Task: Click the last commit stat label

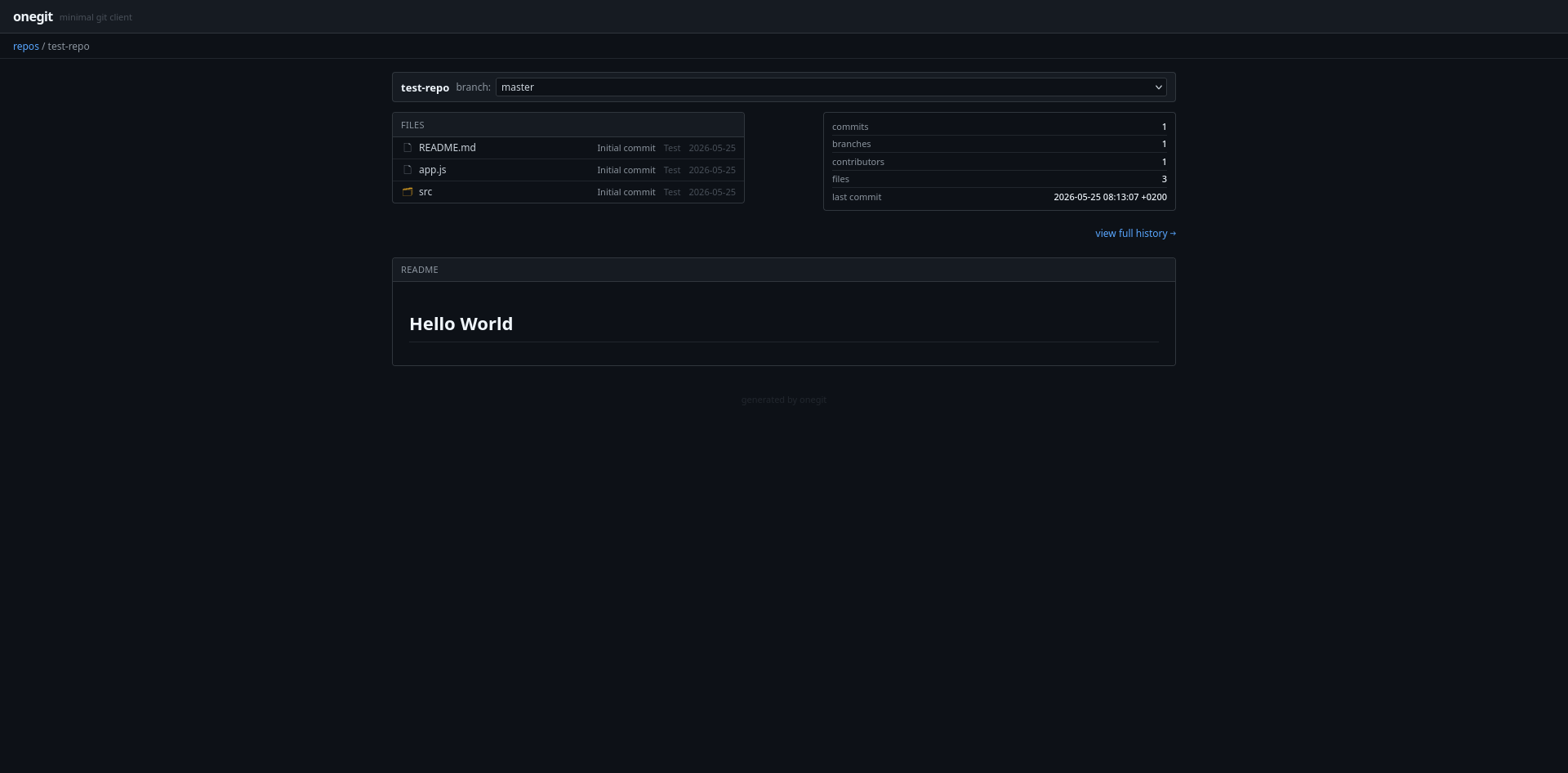Action: (857, 197)
